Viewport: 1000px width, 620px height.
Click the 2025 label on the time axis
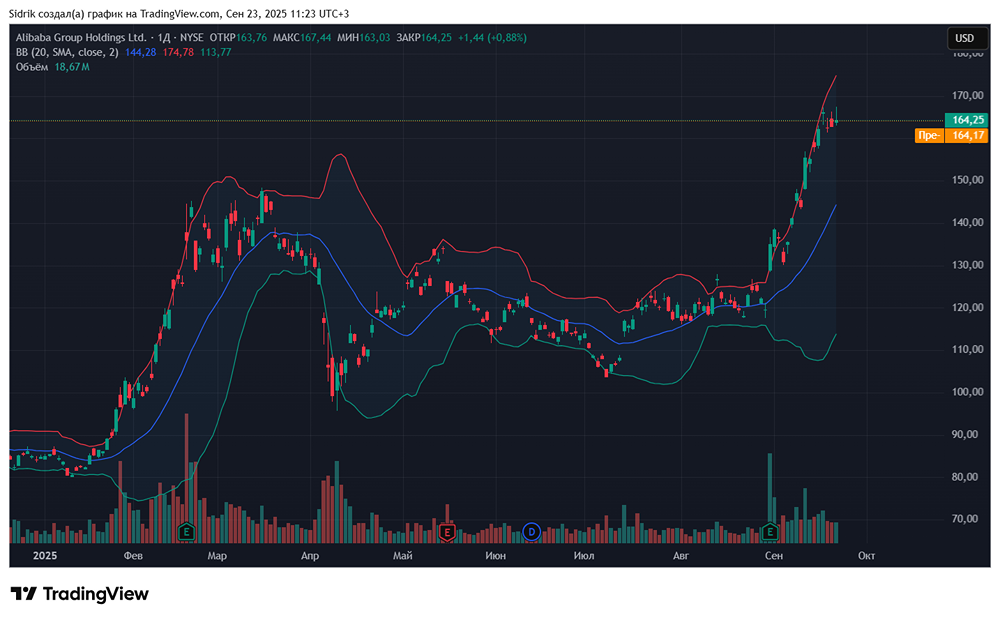(46, 555)
